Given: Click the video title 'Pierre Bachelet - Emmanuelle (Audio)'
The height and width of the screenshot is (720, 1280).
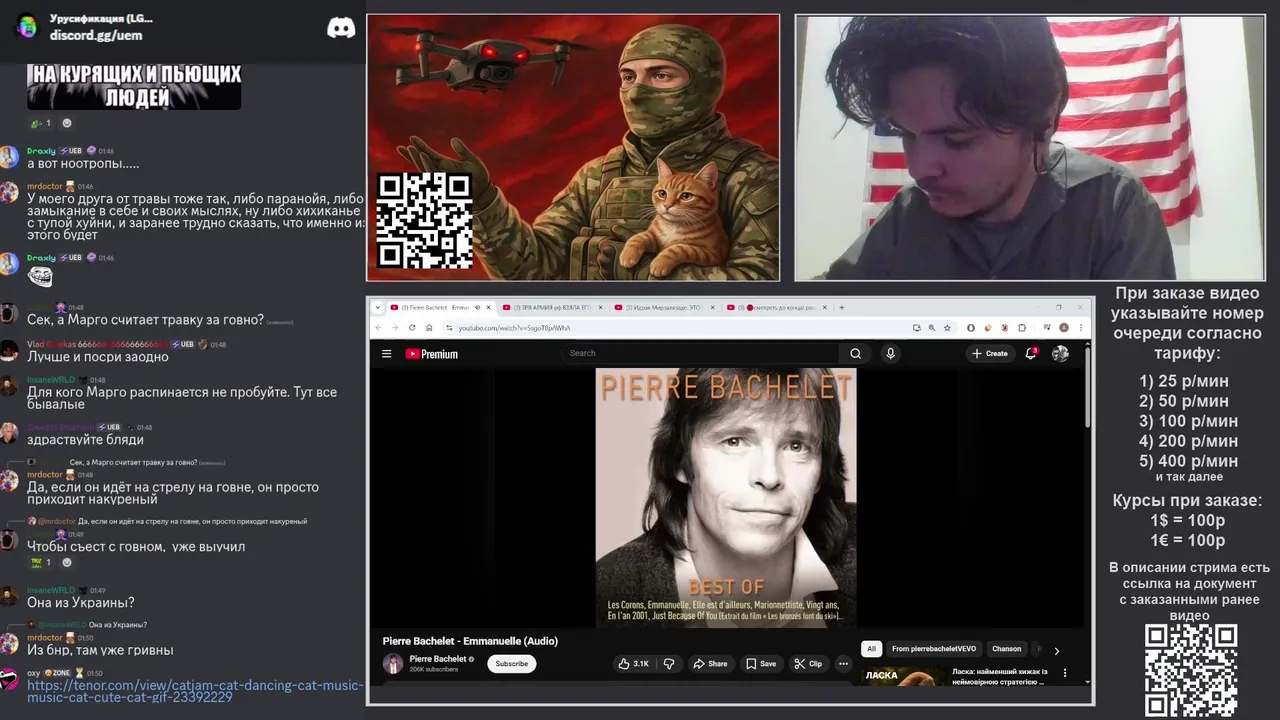Looking at the screenshot, I should pyautogui.click(x=470, y=641).
